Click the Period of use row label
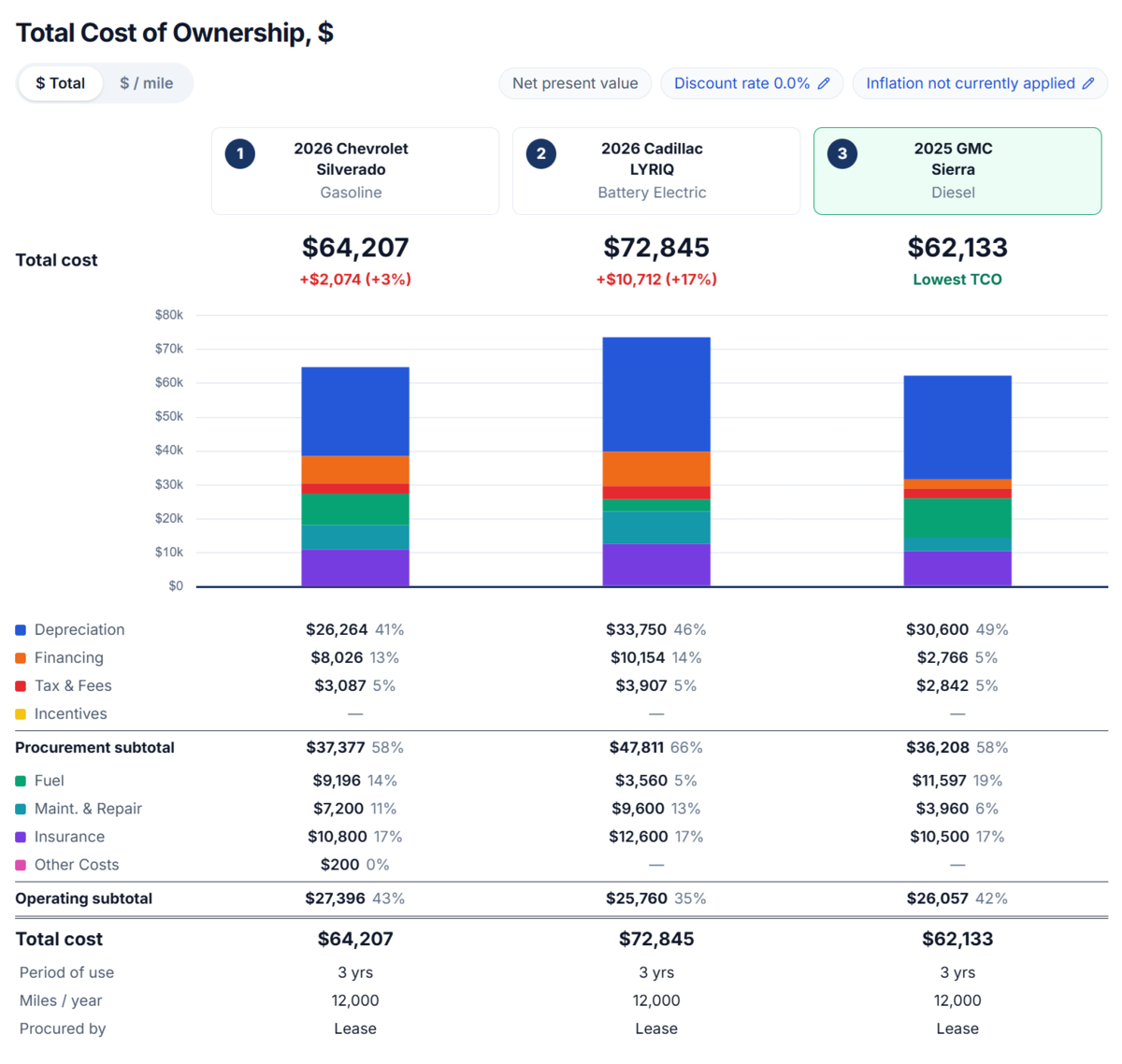This screenshot has width=1122, height=1064. (66, 973)
